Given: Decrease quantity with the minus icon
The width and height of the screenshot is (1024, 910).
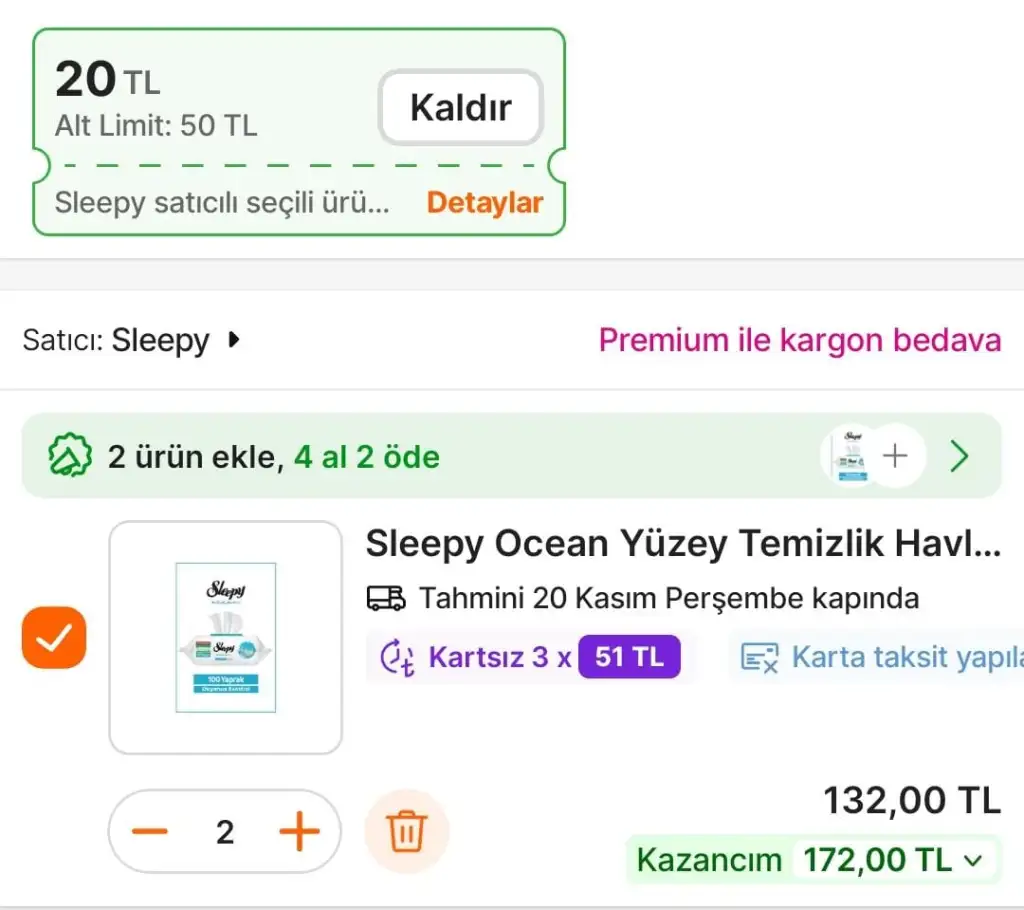Looking at the screenshot, I should [150, 832].
